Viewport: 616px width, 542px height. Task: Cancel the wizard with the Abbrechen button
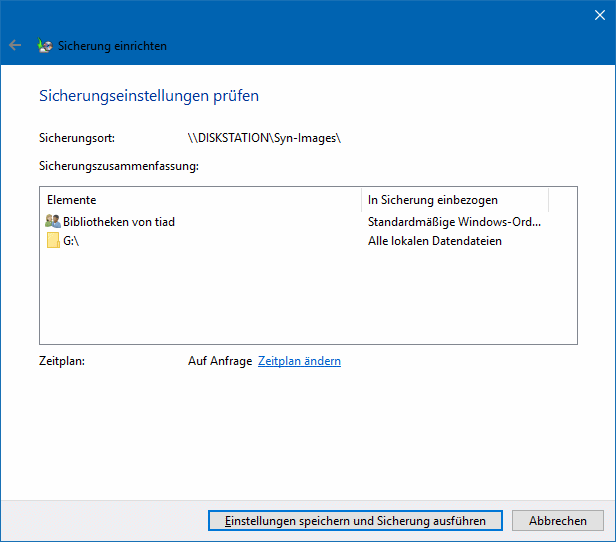pos(557,521)
